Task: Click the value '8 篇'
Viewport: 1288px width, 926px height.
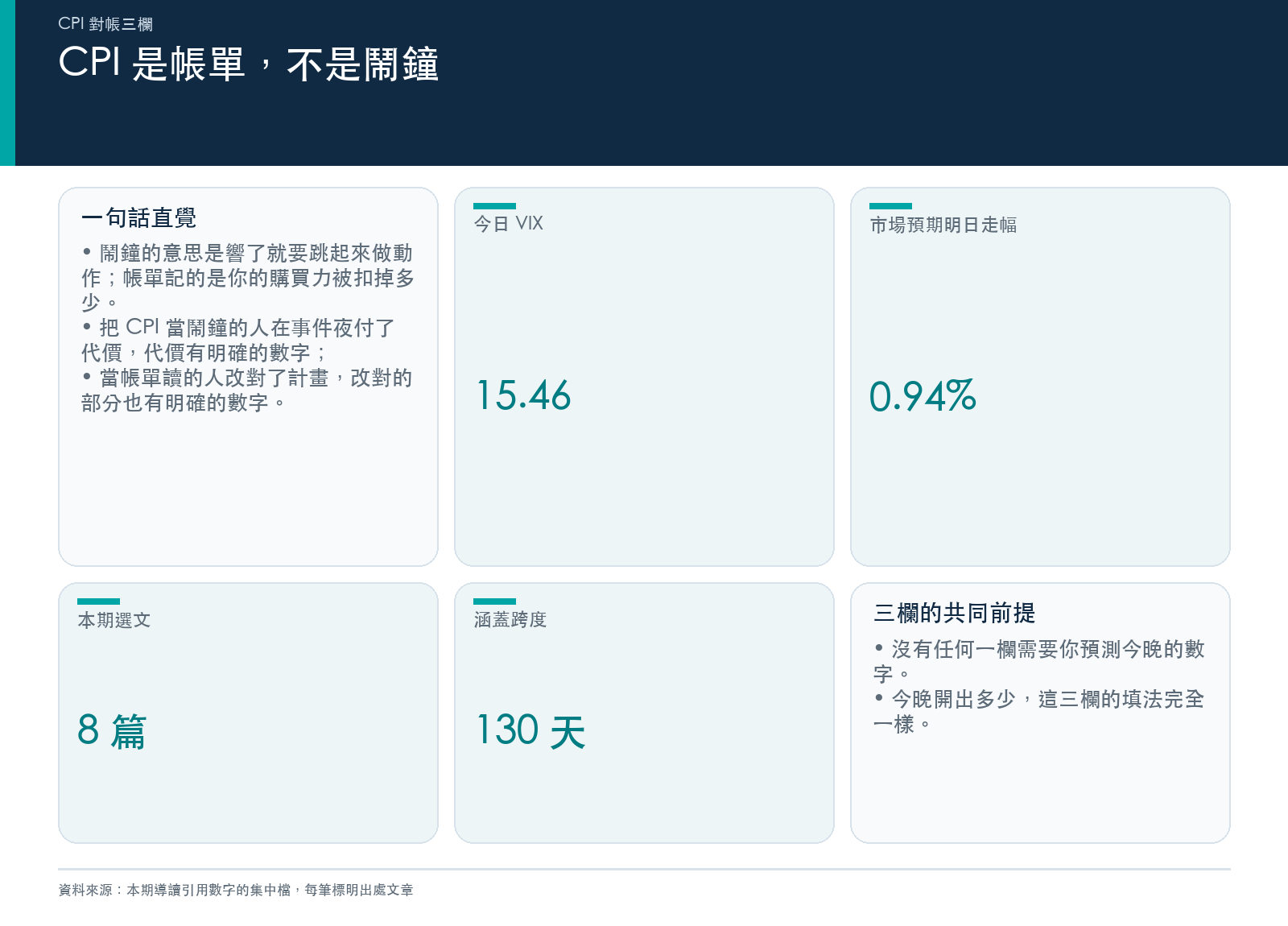Action: click(112, 730)
